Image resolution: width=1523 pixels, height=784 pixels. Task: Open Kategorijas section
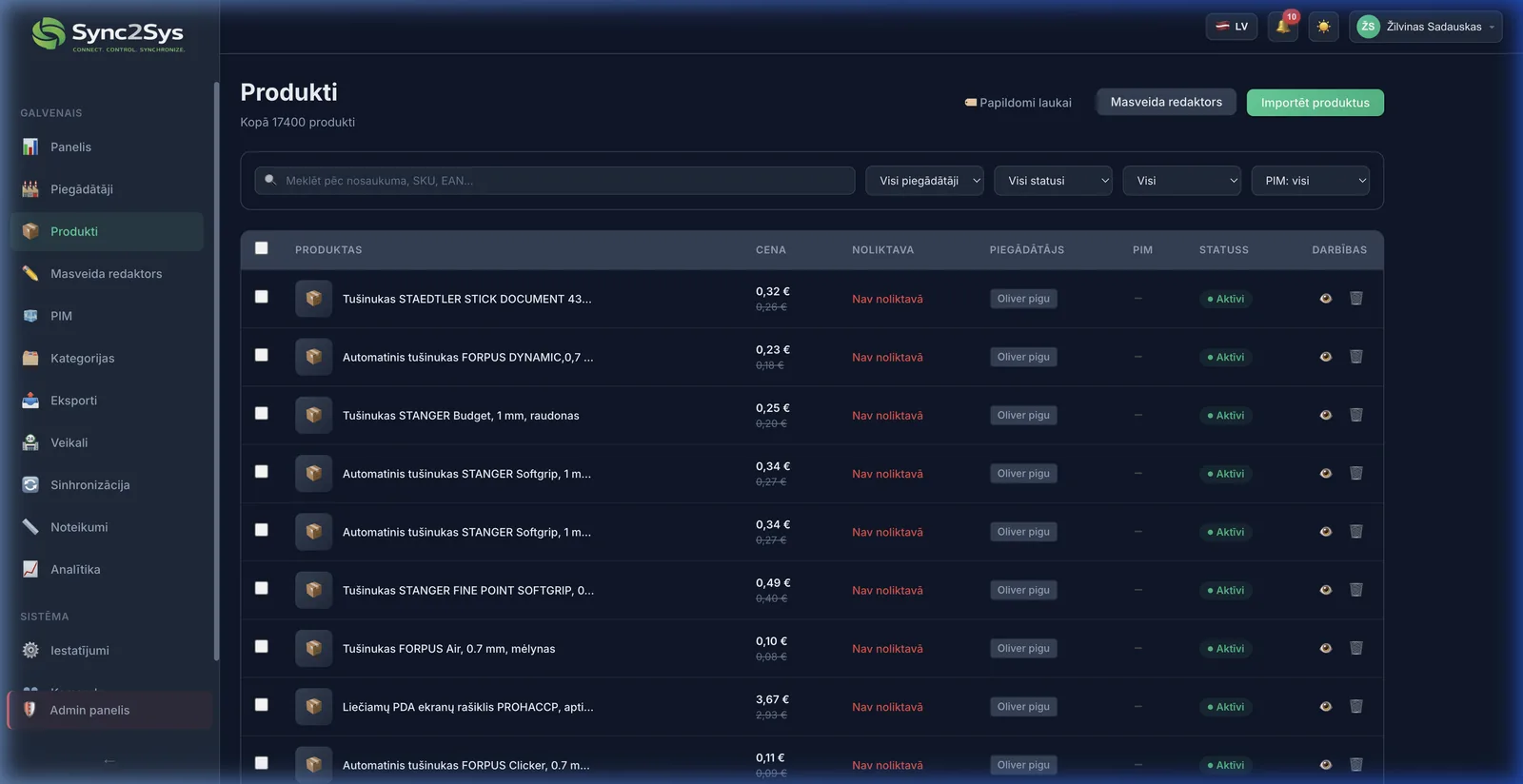pyautogui.click(x=107, y=358)
